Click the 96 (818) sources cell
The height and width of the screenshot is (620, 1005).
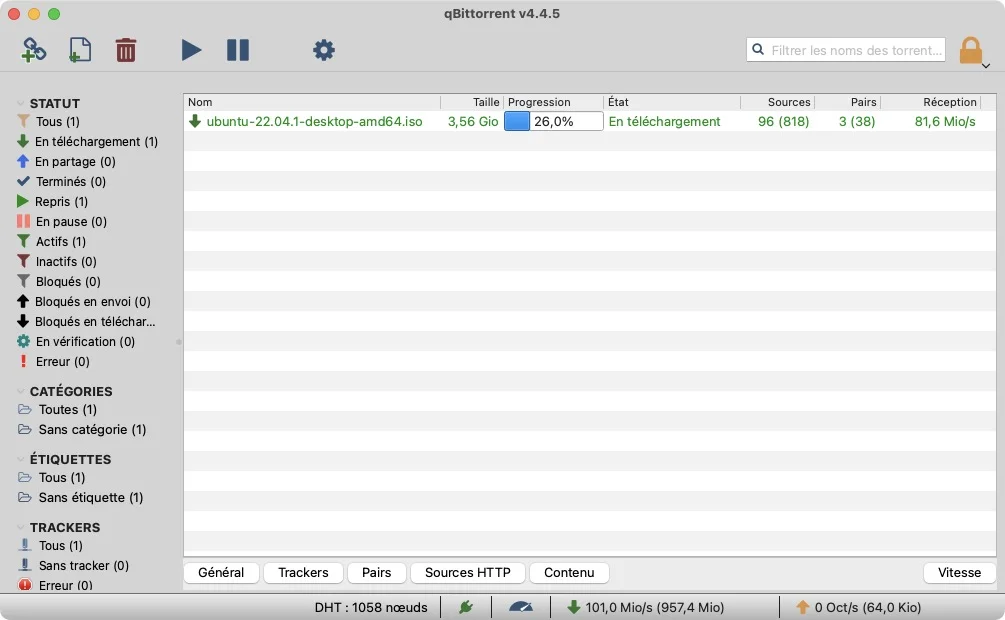(783, 122)
